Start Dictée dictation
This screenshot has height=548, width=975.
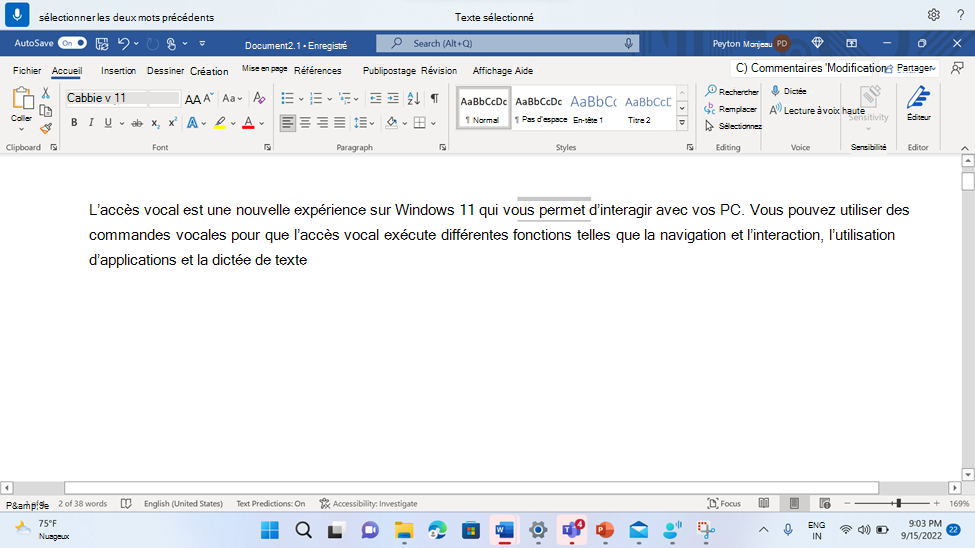click(x=788, y=91)
